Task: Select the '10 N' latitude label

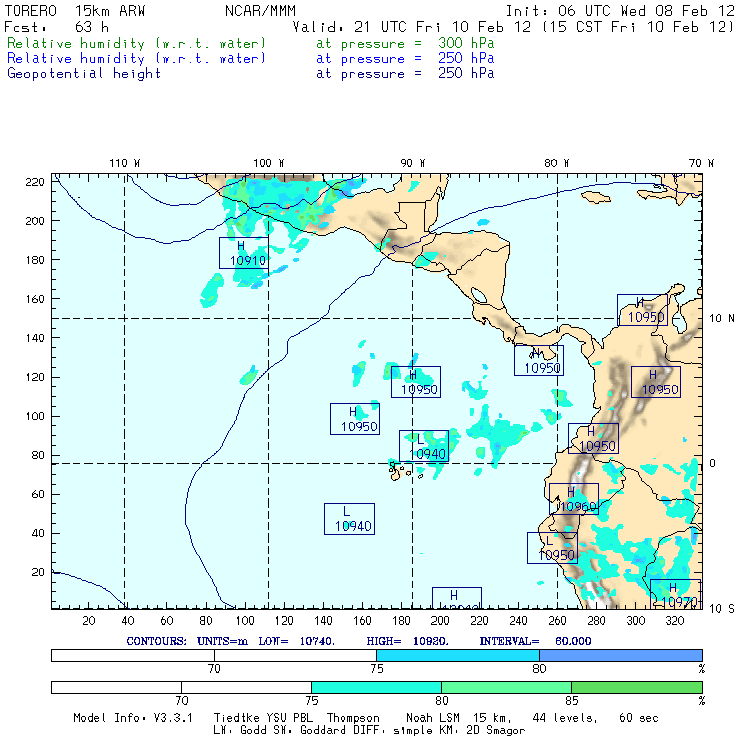Action: [722, 319]
